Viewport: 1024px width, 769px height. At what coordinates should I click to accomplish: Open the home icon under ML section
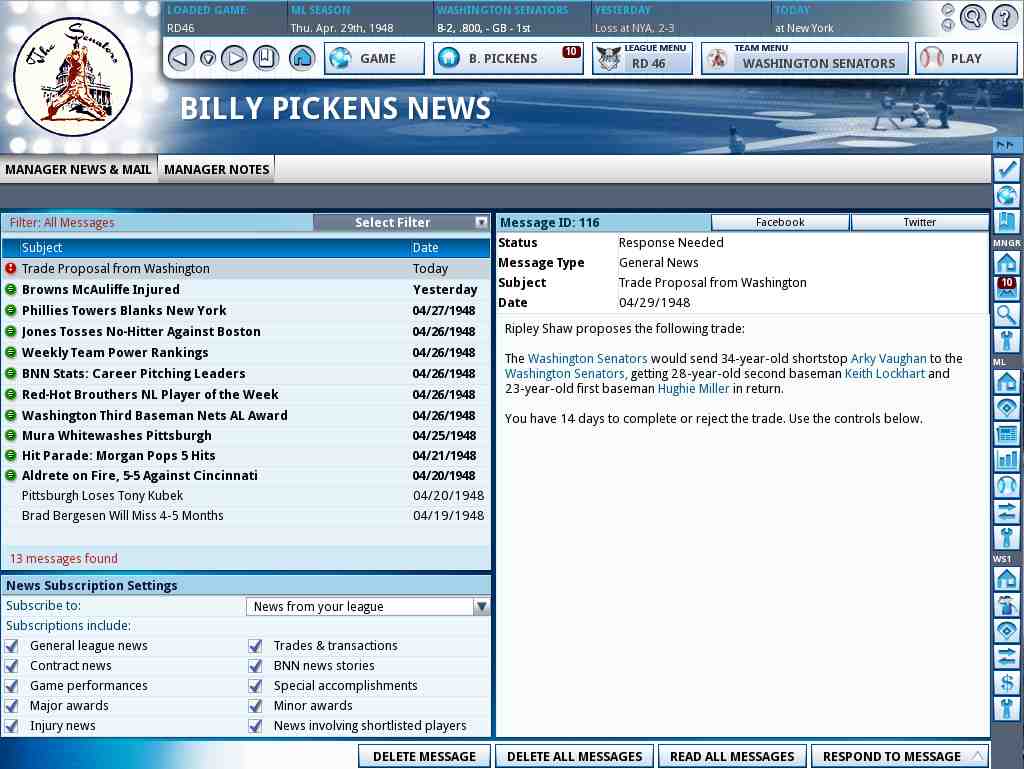[x=1006, y=382]
